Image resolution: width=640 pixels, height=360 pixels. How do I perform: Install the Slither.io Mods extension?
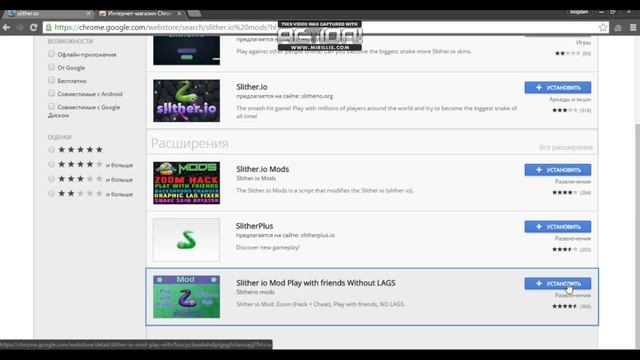(558, 170)
